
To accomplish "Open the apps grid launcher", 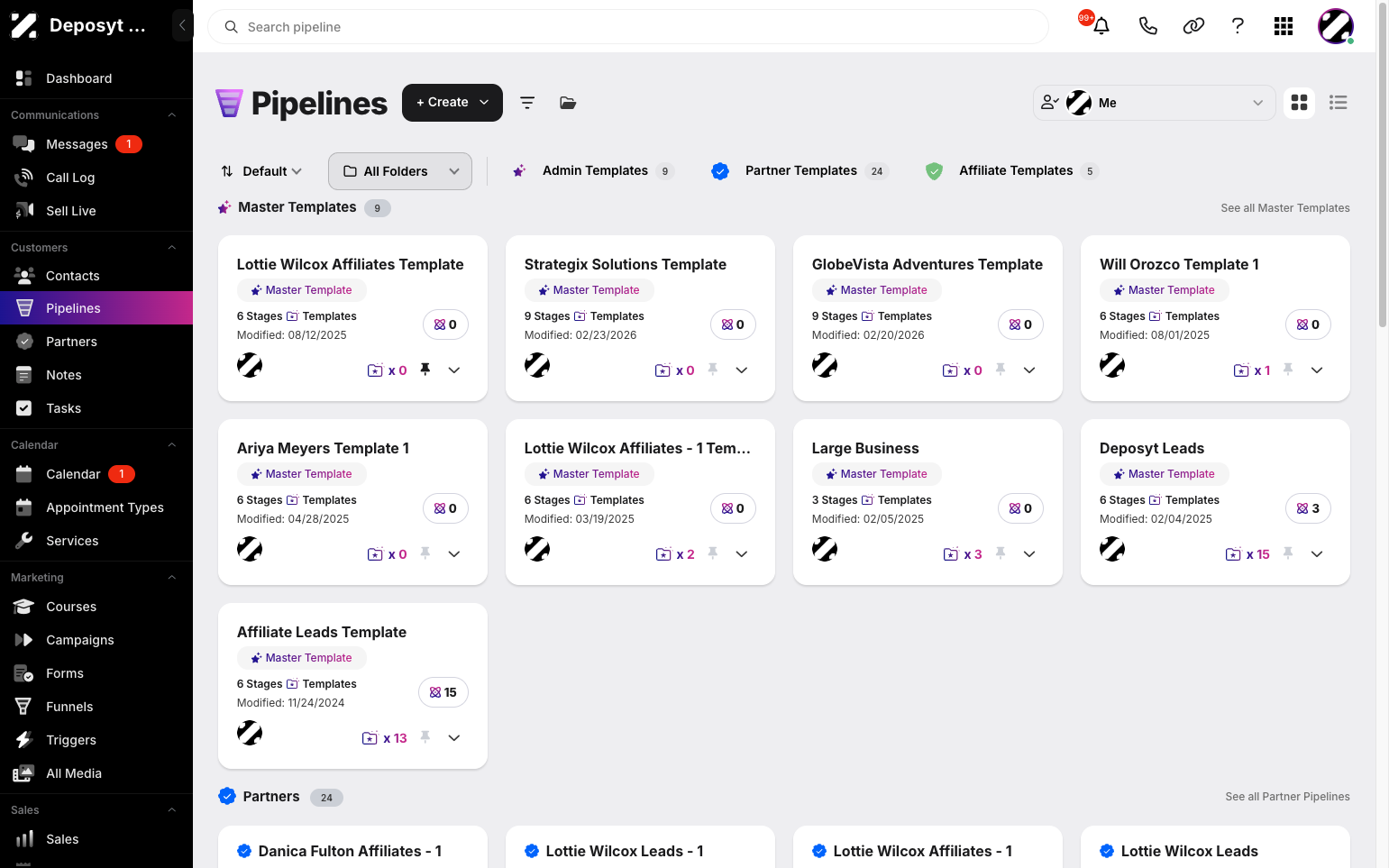I will [1284, 26].
